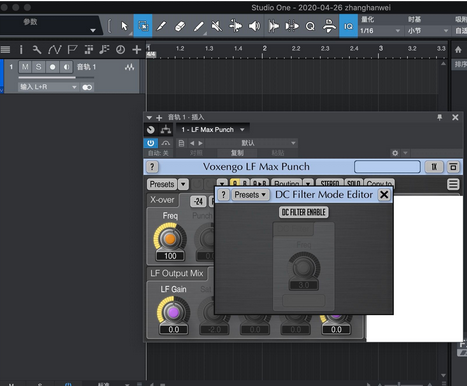The height and width of the screenshot is (386, 467).
Task: Show automation curve icon
Action: 54,50
